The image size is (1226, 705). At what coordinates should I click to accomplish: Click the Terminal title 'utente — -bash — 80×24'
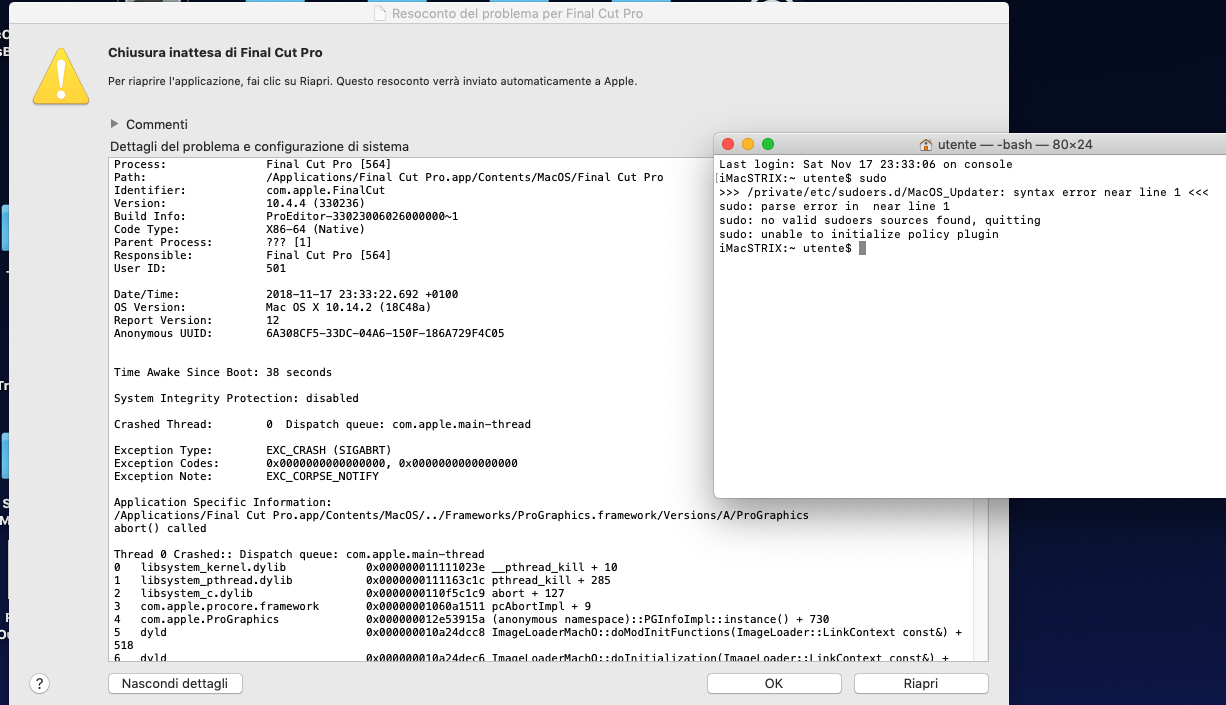point(1015,144)
